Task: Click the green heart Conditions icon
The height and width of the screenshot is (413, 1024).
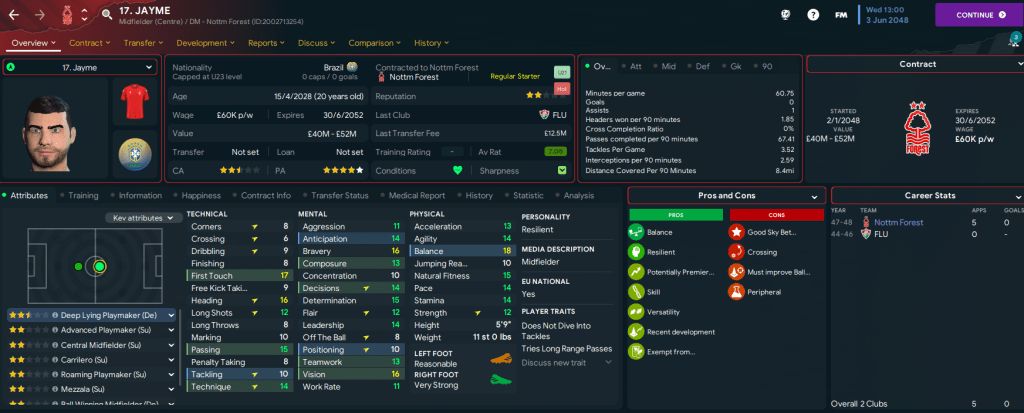Action: coord(459,170)
